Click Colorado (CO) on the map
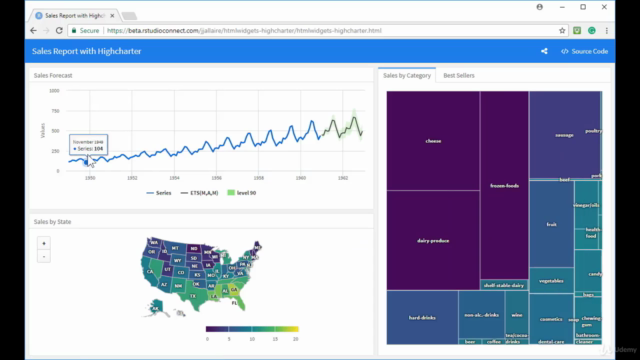Screen dimensions: 640x360 coord(181,272)
